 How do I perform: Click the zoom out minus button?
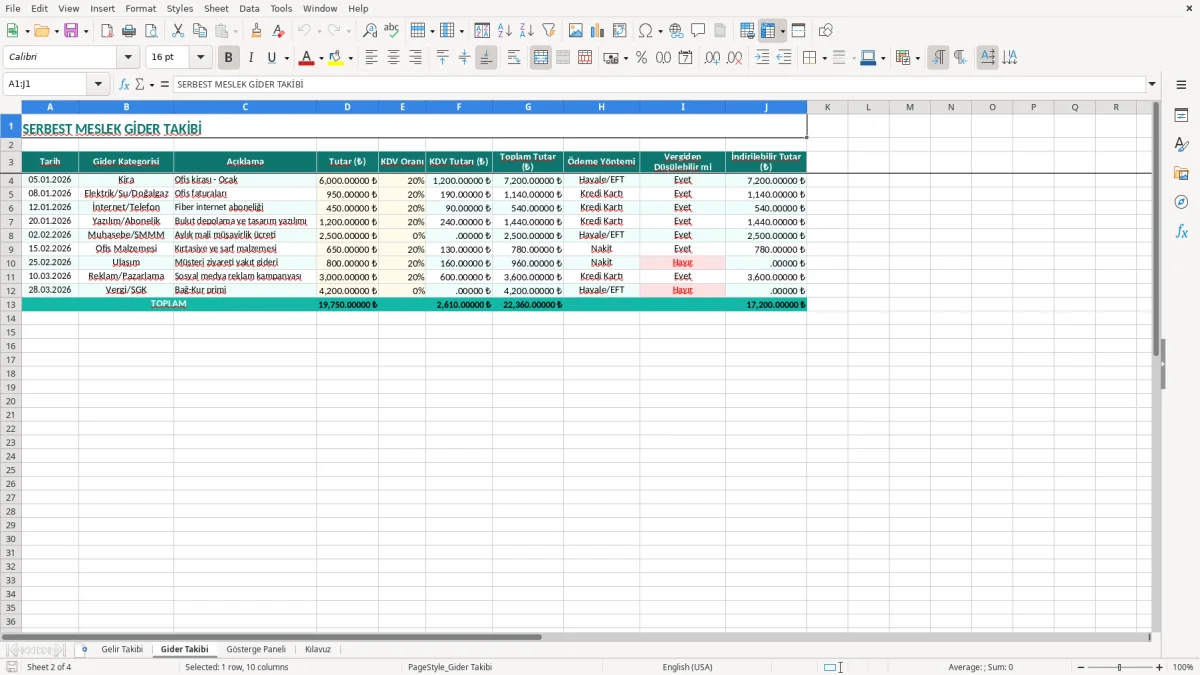click(1081, 667)
